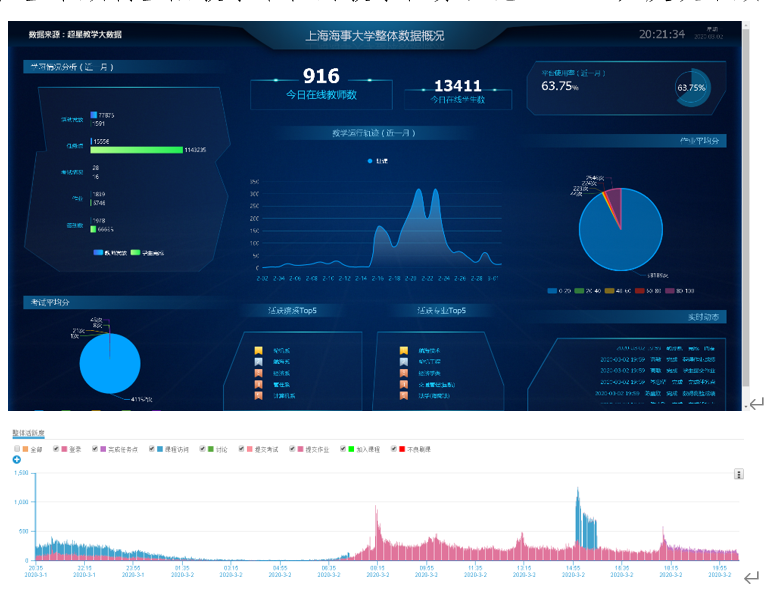Click the blue 0-20 legend swatch under pie chart
The width and height of the screenshot is (764, 601).
(551, 291)
